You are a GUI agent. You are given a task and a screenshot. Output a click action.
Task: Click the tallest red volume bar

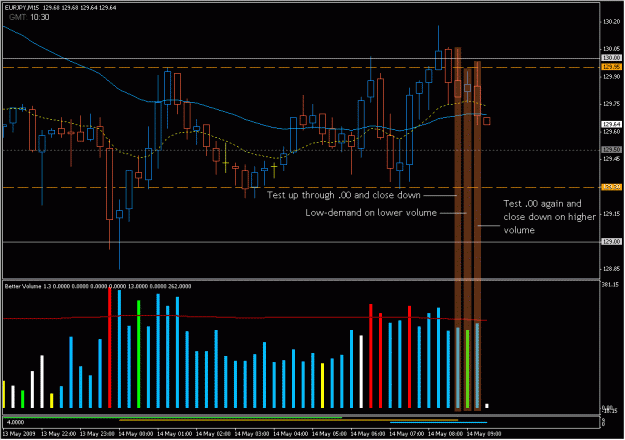(x=110, y=348)
